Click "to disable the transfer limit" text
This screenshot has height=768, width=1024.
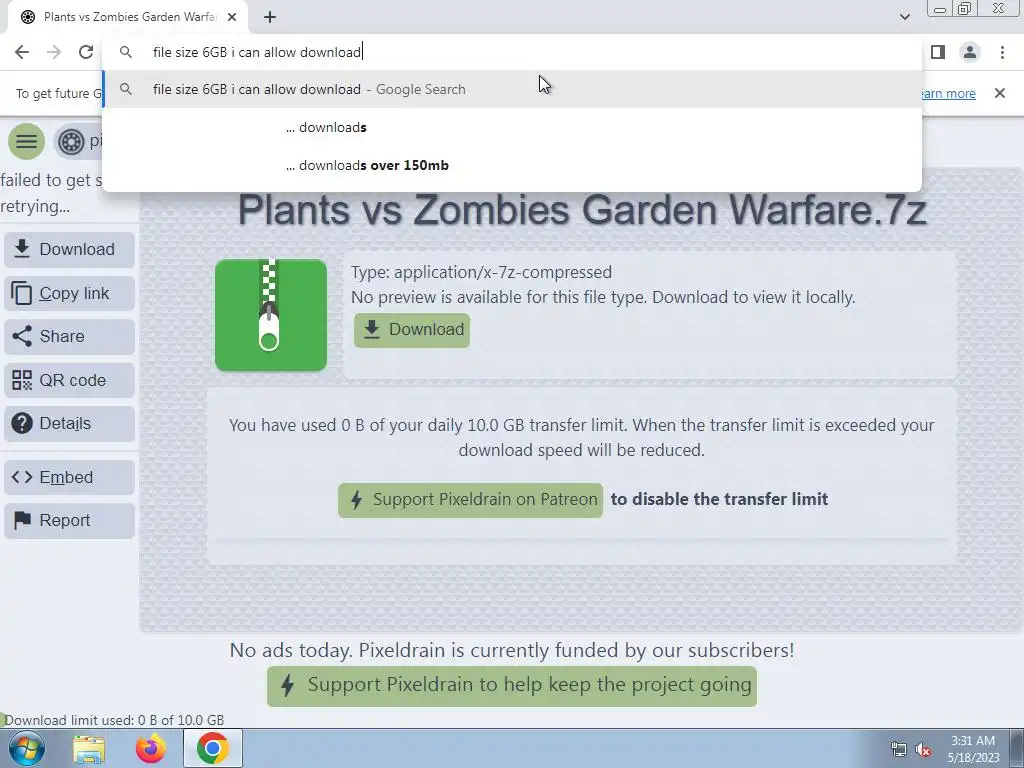(719, 500)
